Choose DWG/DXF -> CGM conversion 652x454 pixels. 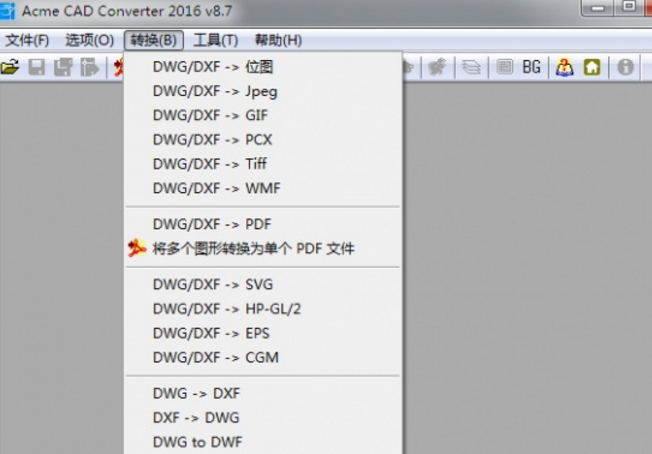point(263,357)
